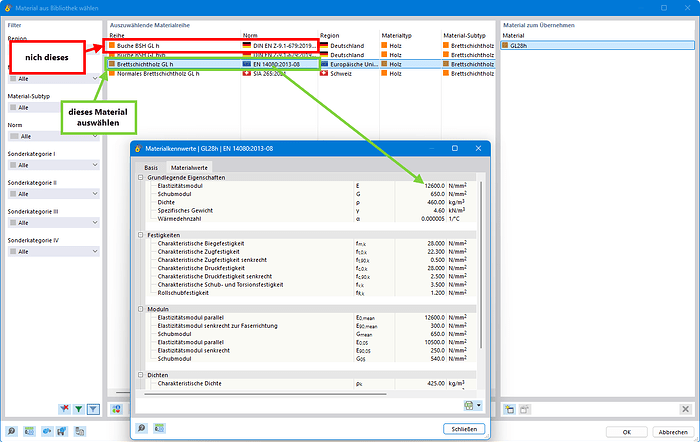Click the magnifier search icon in bottom toolbar
The height and width of the screenshot is (442, 700).
coord(12,432)
